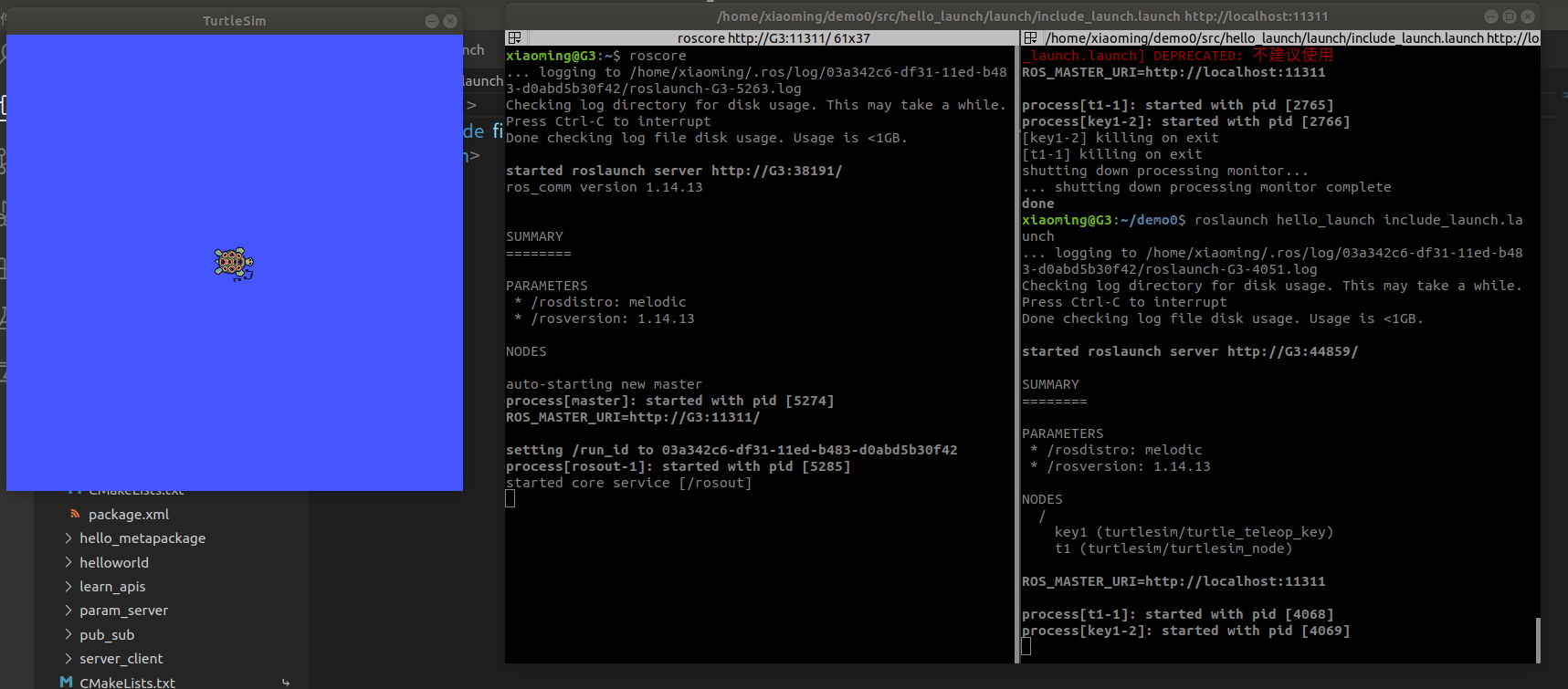Maximize the terminal window
The image size is (1568, 689).
point(1510,16)
